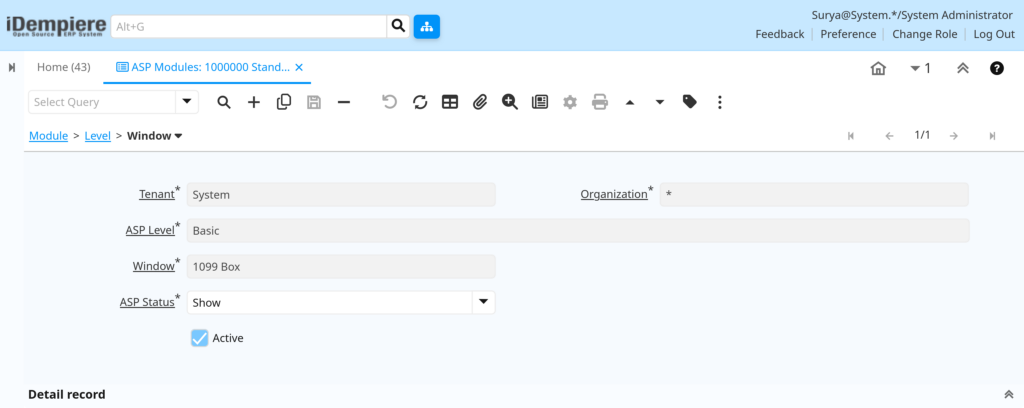Click Log Out link

(994, 34)
